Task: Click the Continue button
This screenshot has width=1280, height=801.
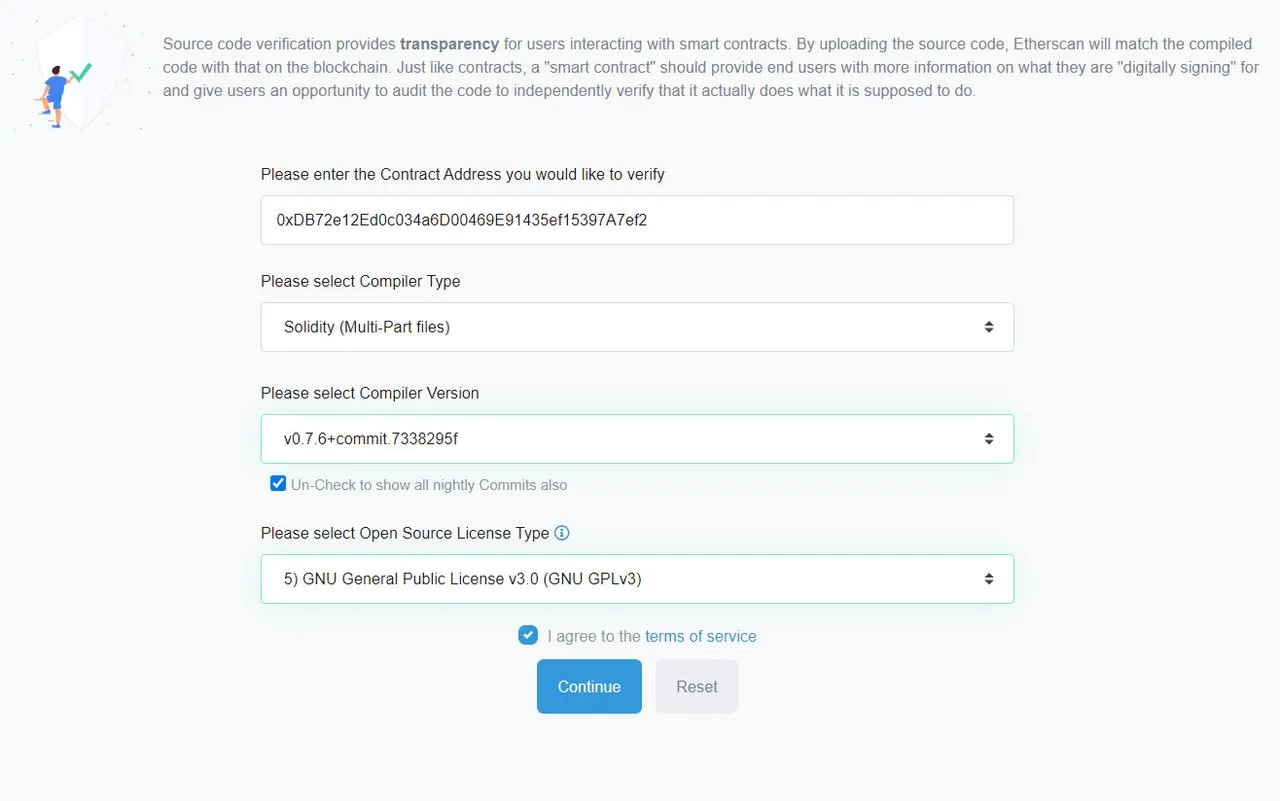Action: coord(589,686)
